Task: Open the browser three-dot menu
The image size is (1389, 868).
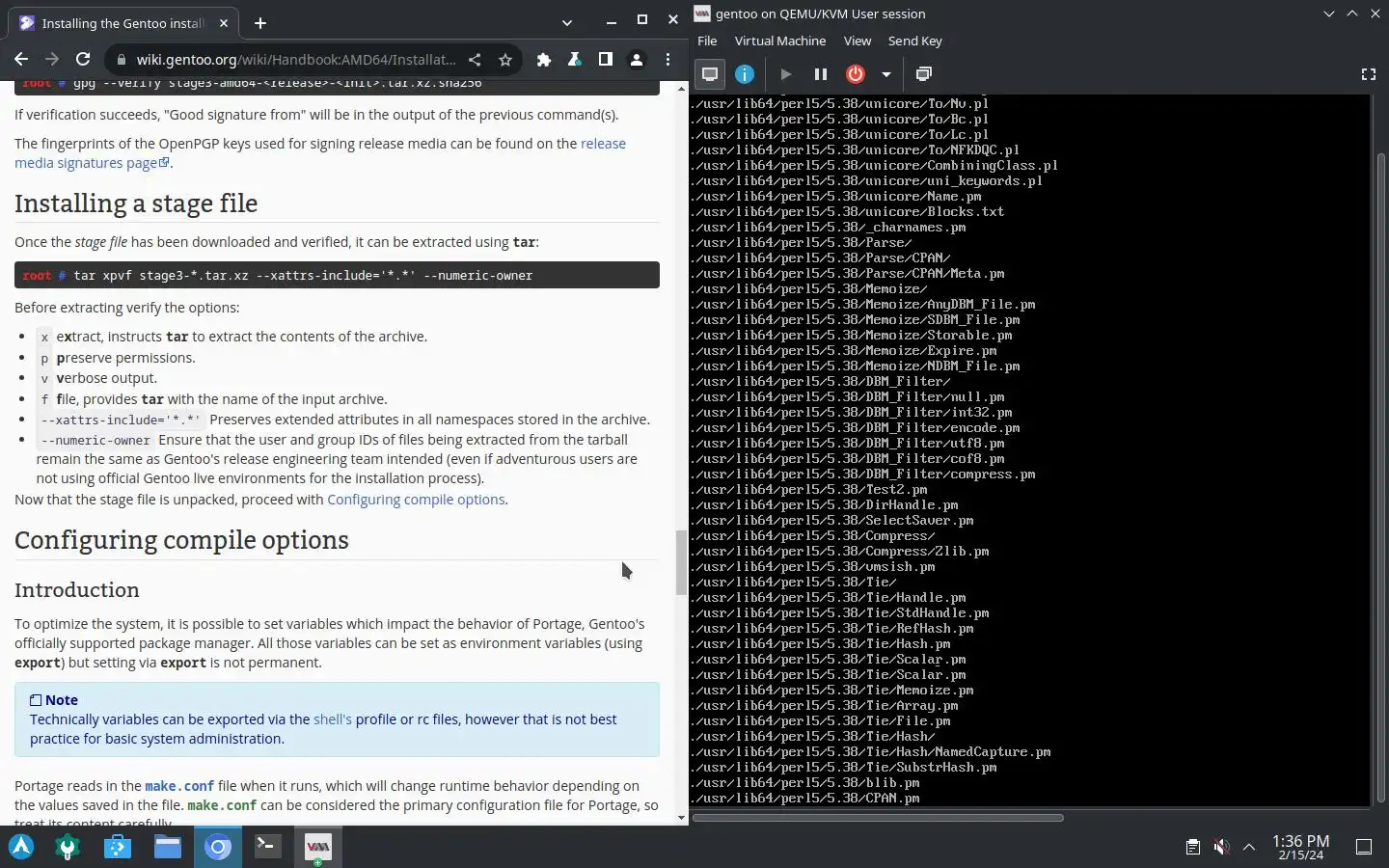Action: point(667,60)
